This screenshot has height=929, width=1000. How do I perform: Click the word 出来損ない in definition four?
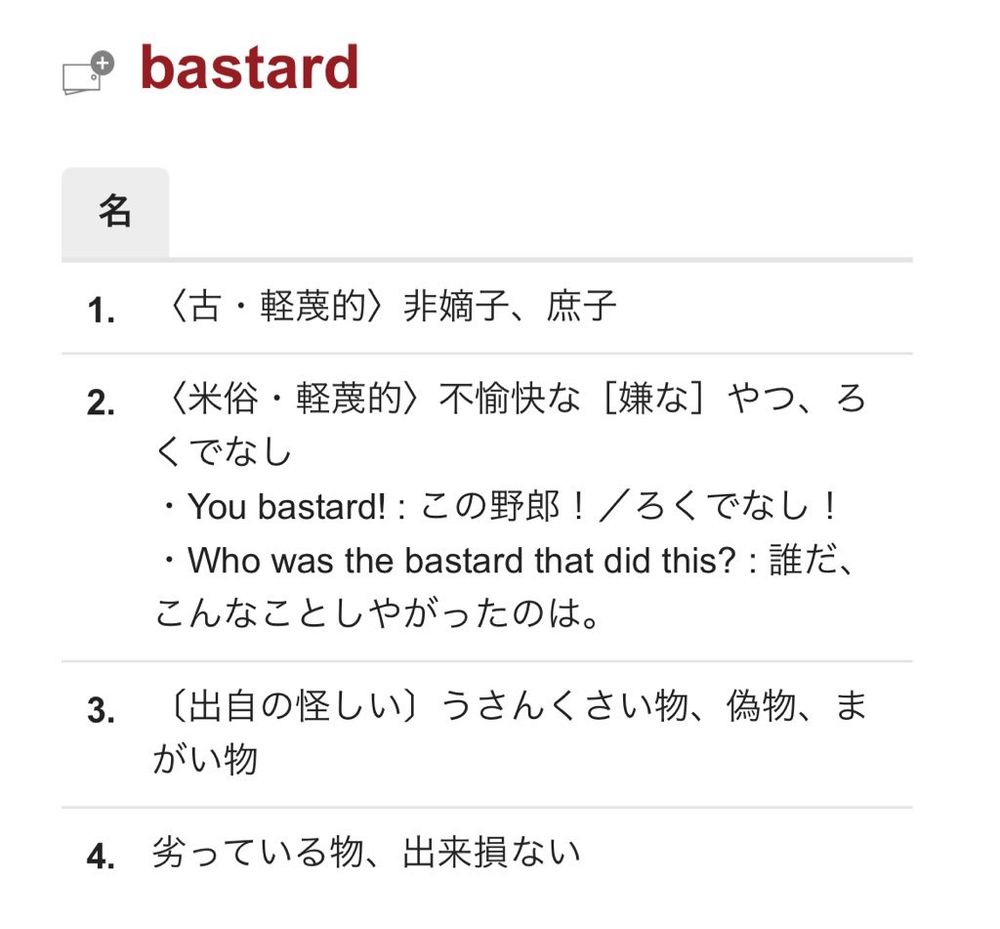click(492, 852)
